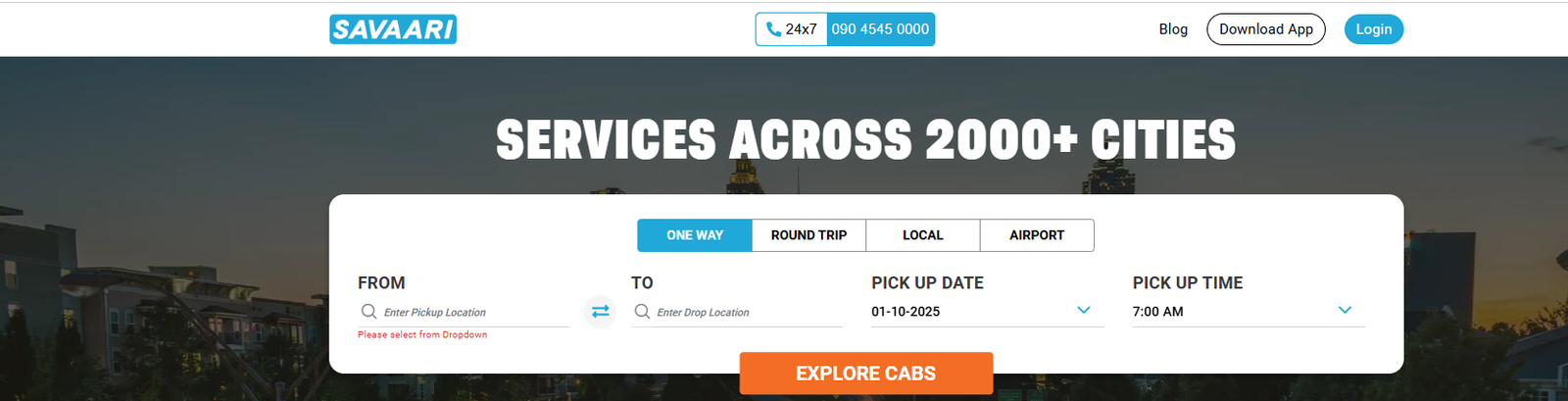This screenshot has width=1568, height=401.
Task: Open the Blog link
Action: pyautogui.click(x=1173, y=29)
